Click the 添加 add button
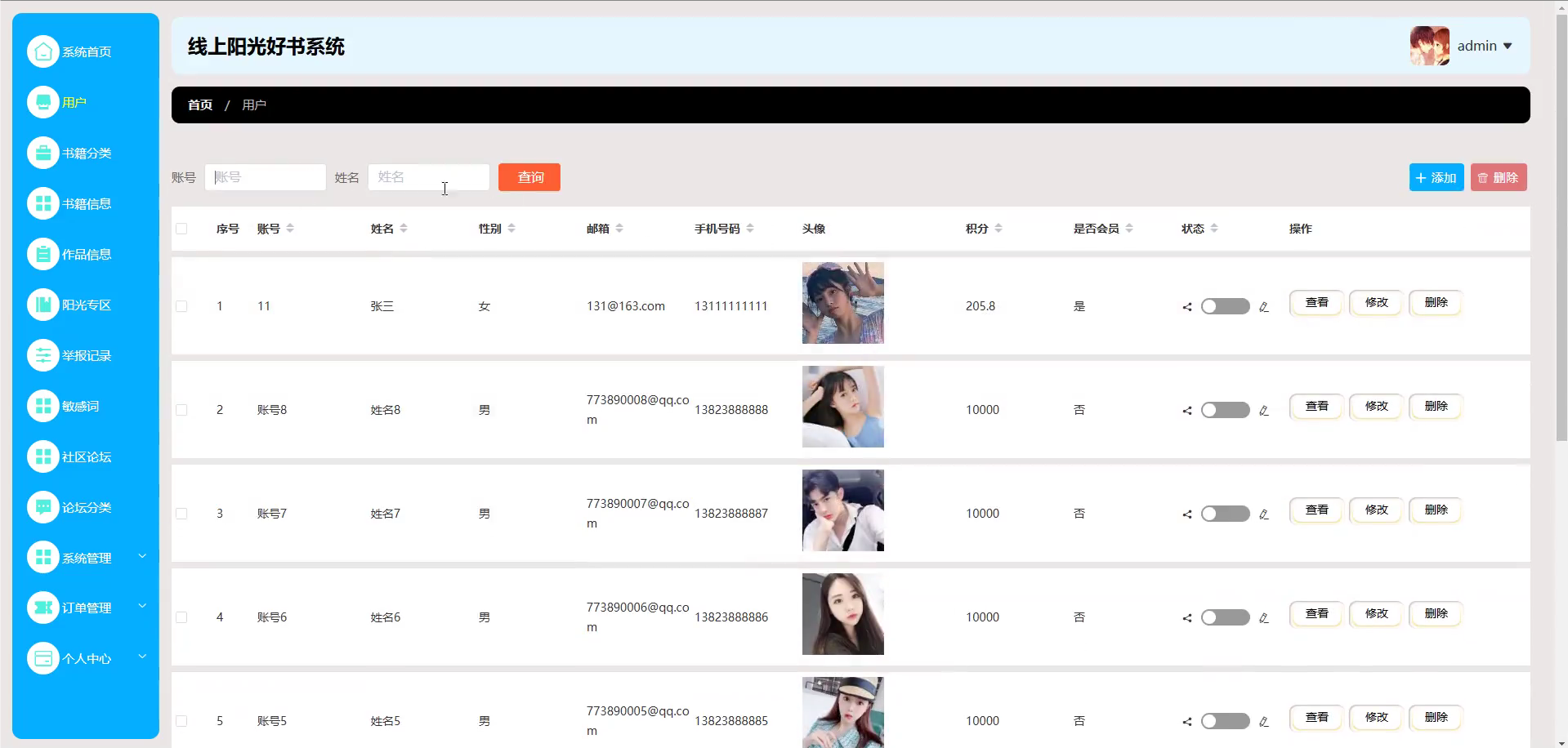Image resolution: width=1568 pixels, height=748 pixels. (1436, 177)
